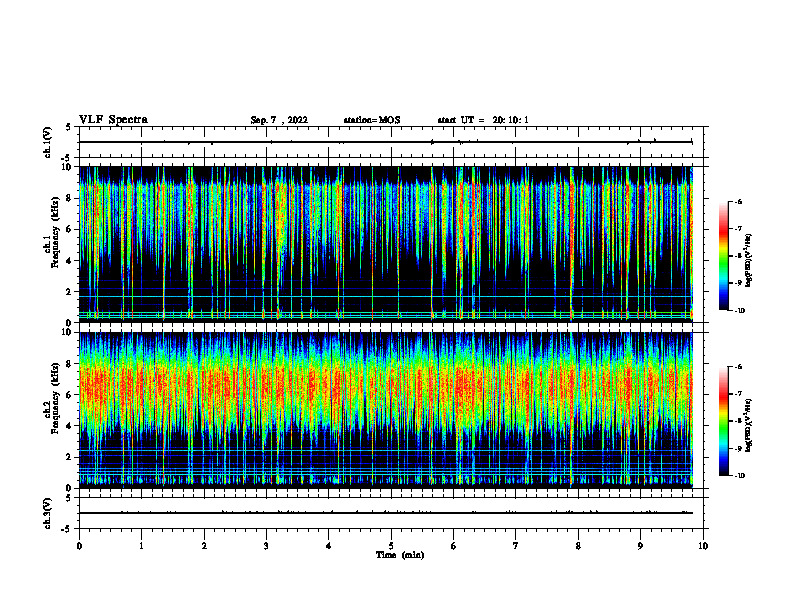This screenshot has height=612, width=792.
Task: Click time axis tick label "4"
Action: point(329,546)
